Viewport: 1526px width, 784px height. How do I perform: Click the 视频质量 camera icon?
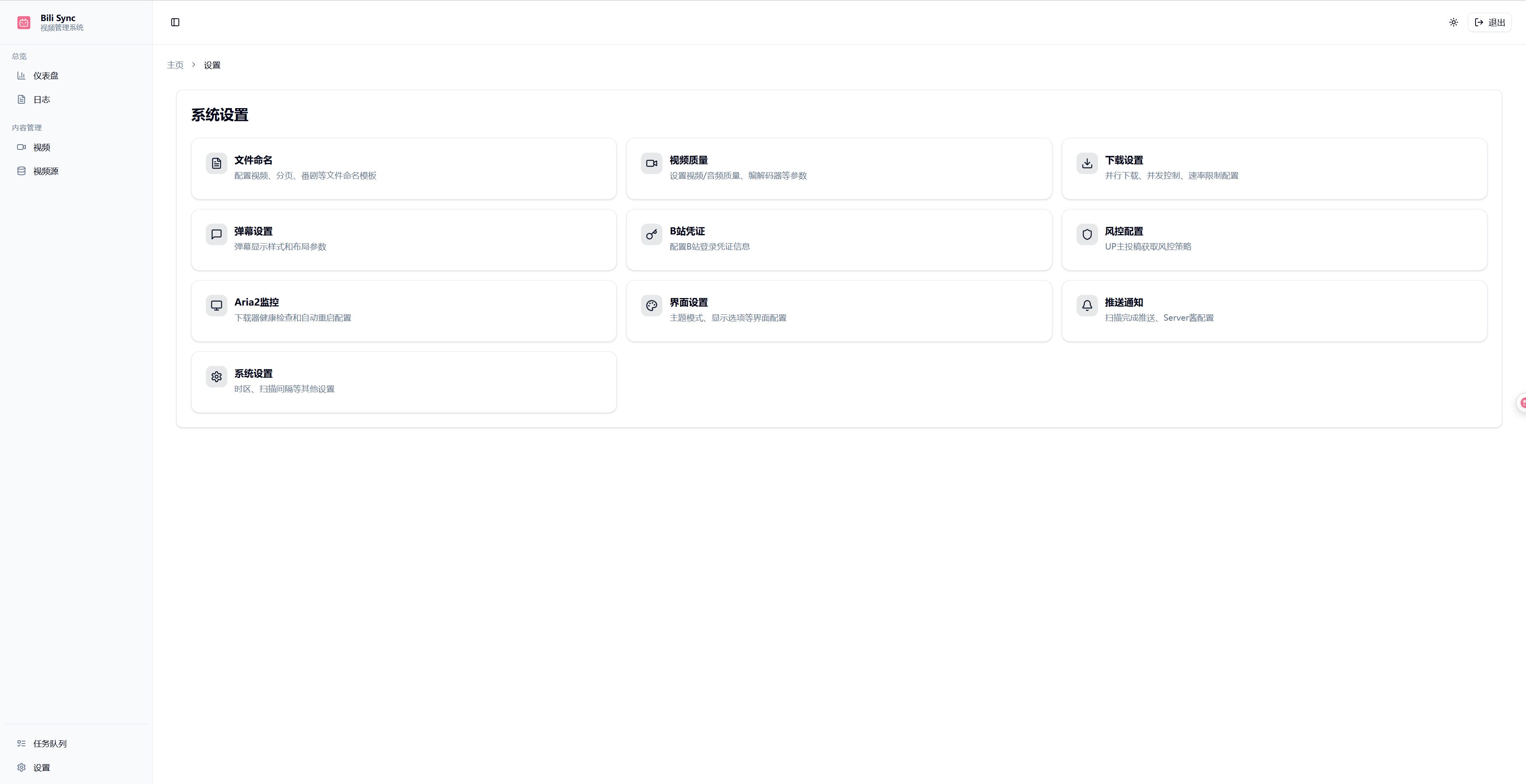[652, 163]
